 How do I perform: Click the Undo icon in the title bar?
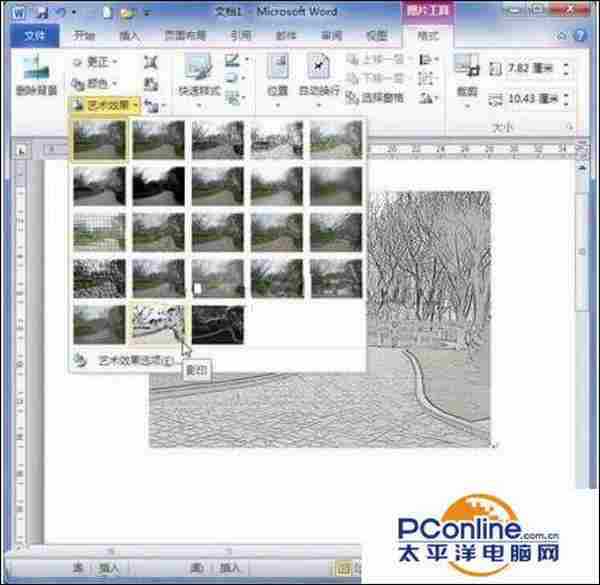[59, 11]
